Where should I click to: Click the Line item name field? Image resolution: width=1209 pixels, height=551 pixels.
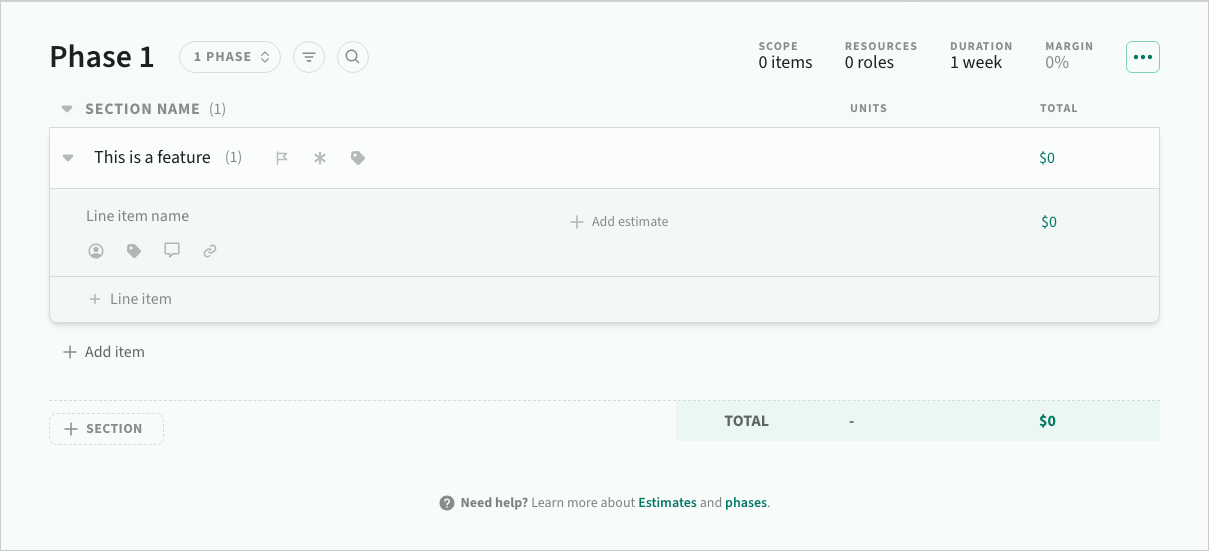point(138,216)
